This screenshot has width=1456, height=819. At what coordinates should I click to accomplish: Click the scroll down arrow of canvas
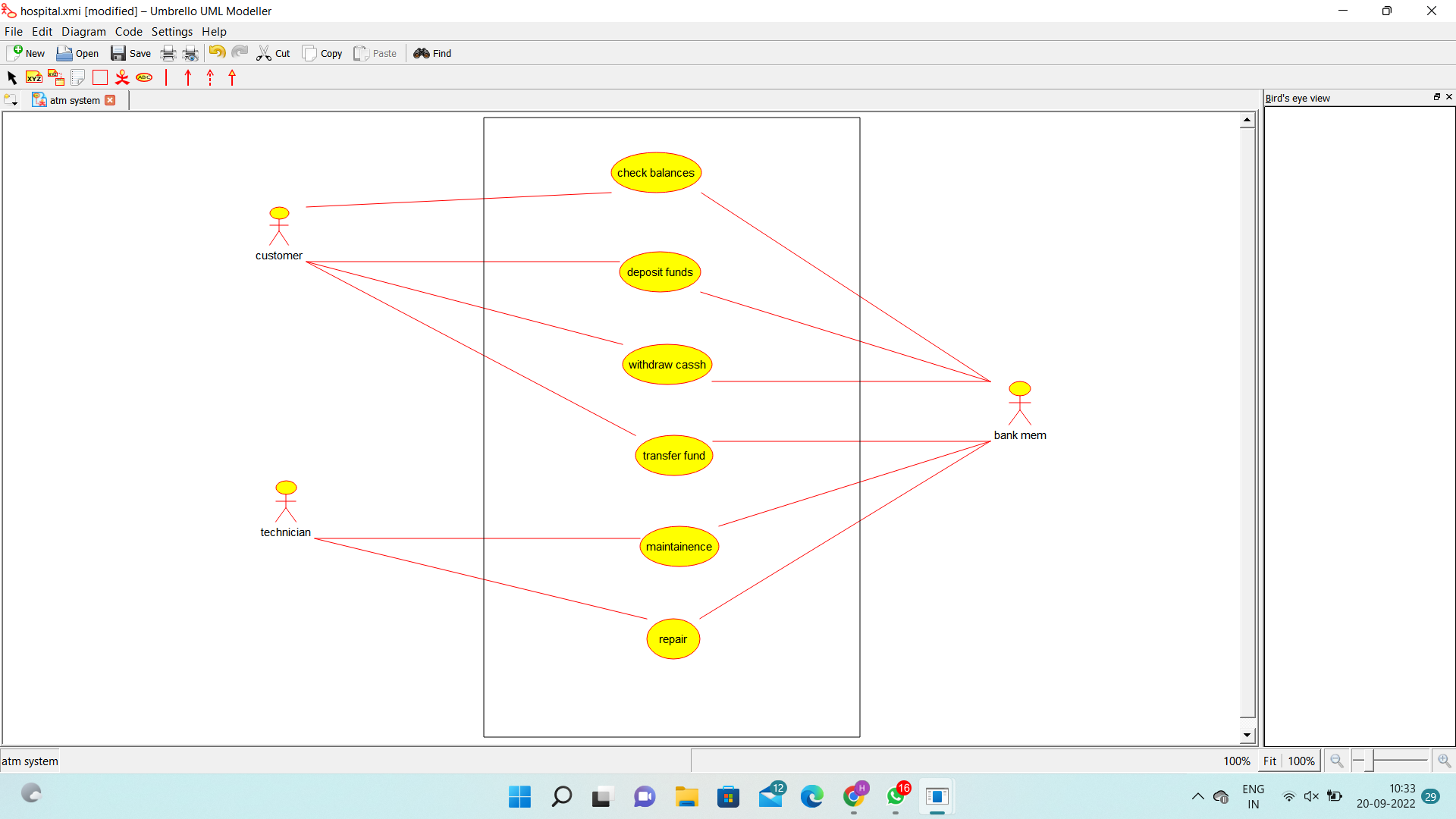[x=1247, y=735]
